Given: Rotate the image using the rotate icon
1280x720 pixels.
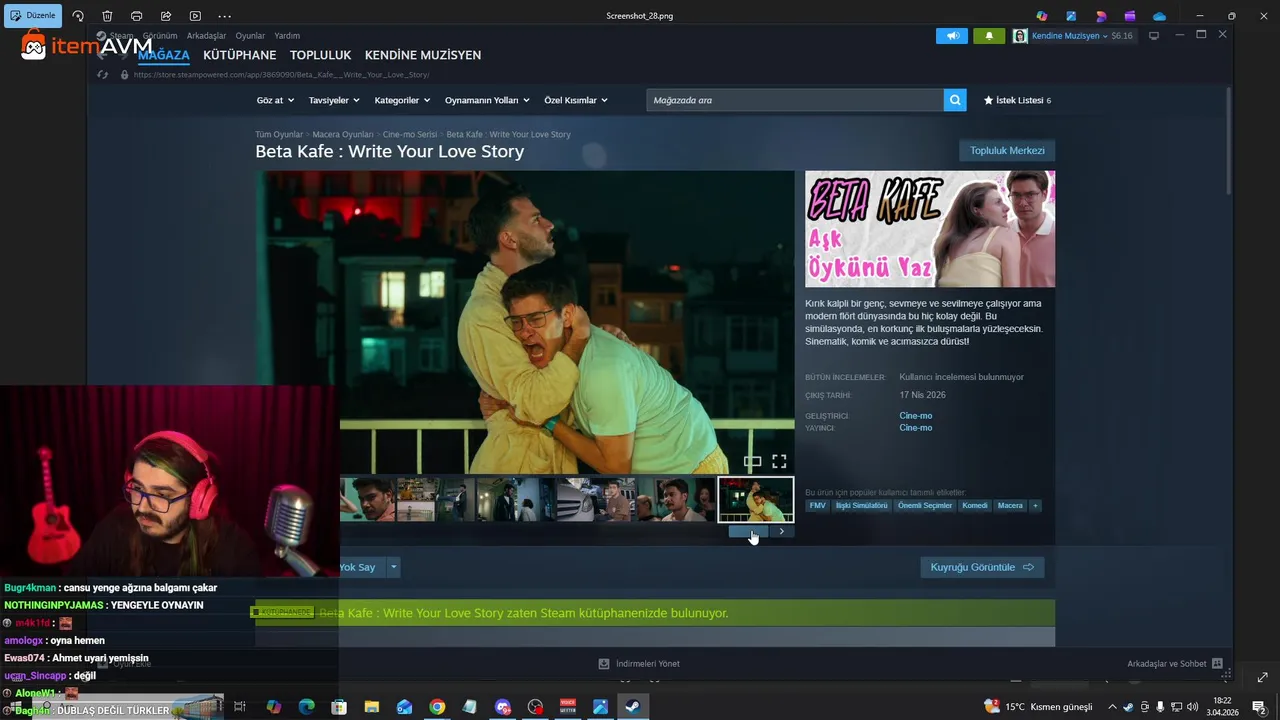Looking at the screenshot, I should pos(78,16).
